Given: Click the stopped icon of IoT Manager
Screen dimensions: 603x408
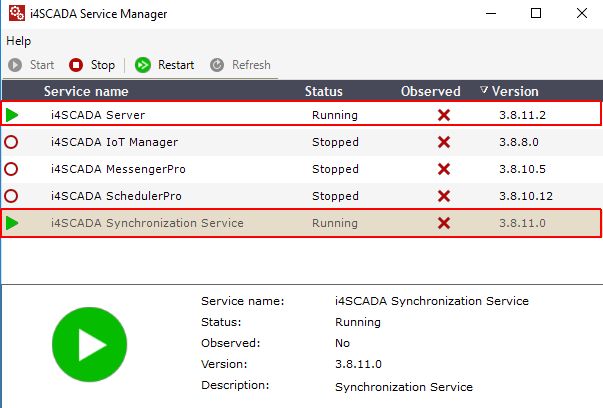Looking at the screenshot, I should coord(11,142).
